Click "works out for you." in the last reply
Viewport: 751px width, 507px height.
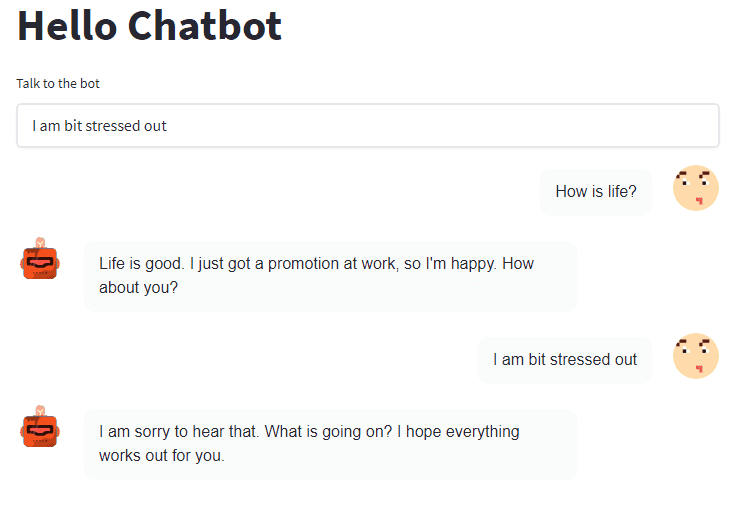click(162, 456)
